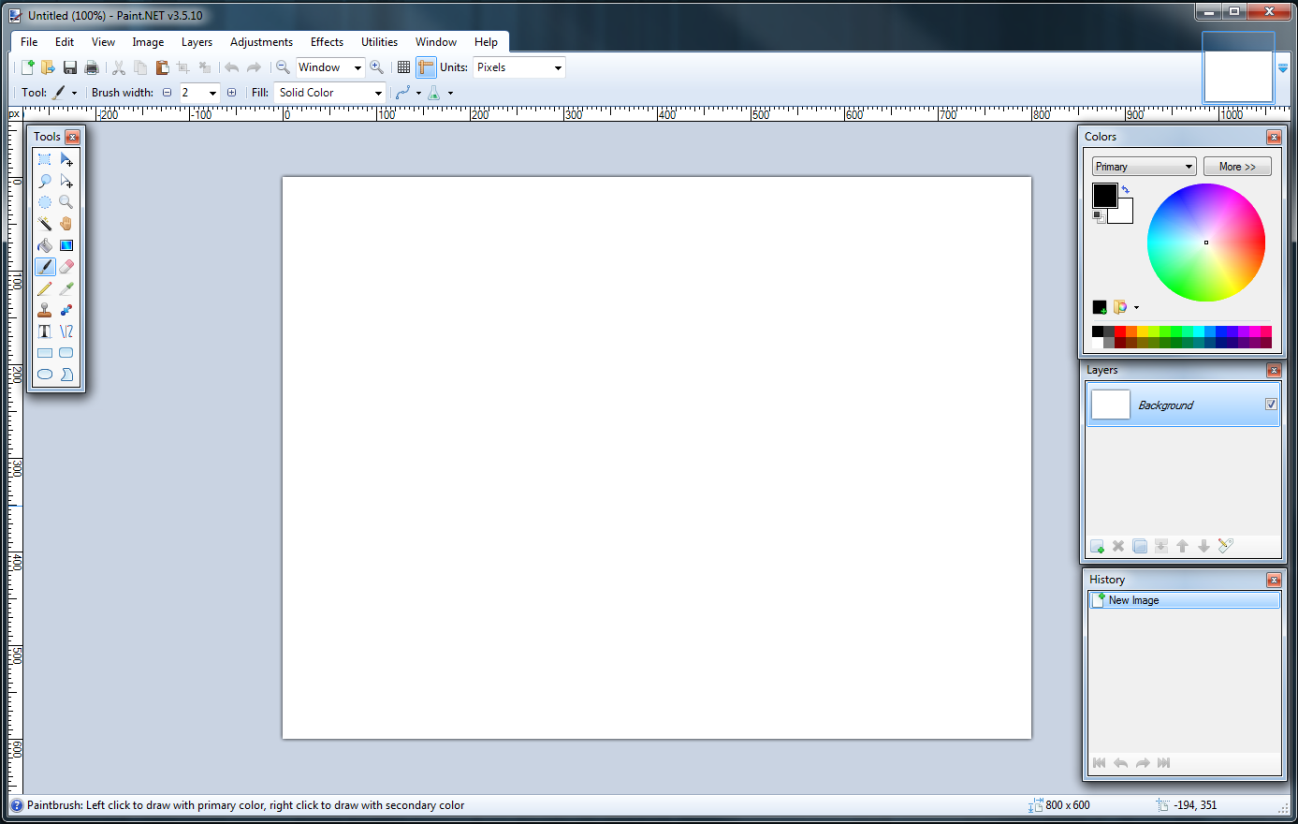Click the secondary white color swatch
This screenshot has height=824, width=1298.
(1124, 215)
